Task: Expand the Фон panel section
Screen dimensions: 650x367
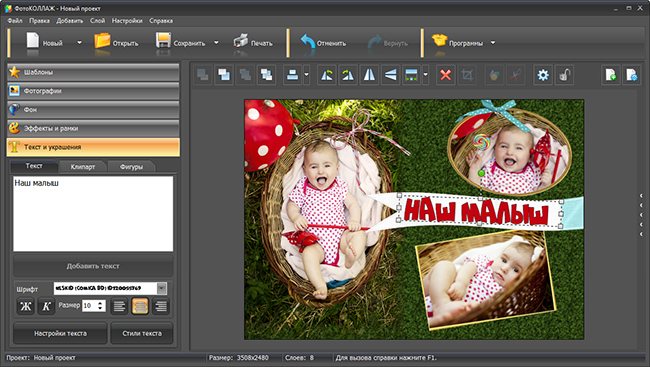Action: [x=93, y=109]
